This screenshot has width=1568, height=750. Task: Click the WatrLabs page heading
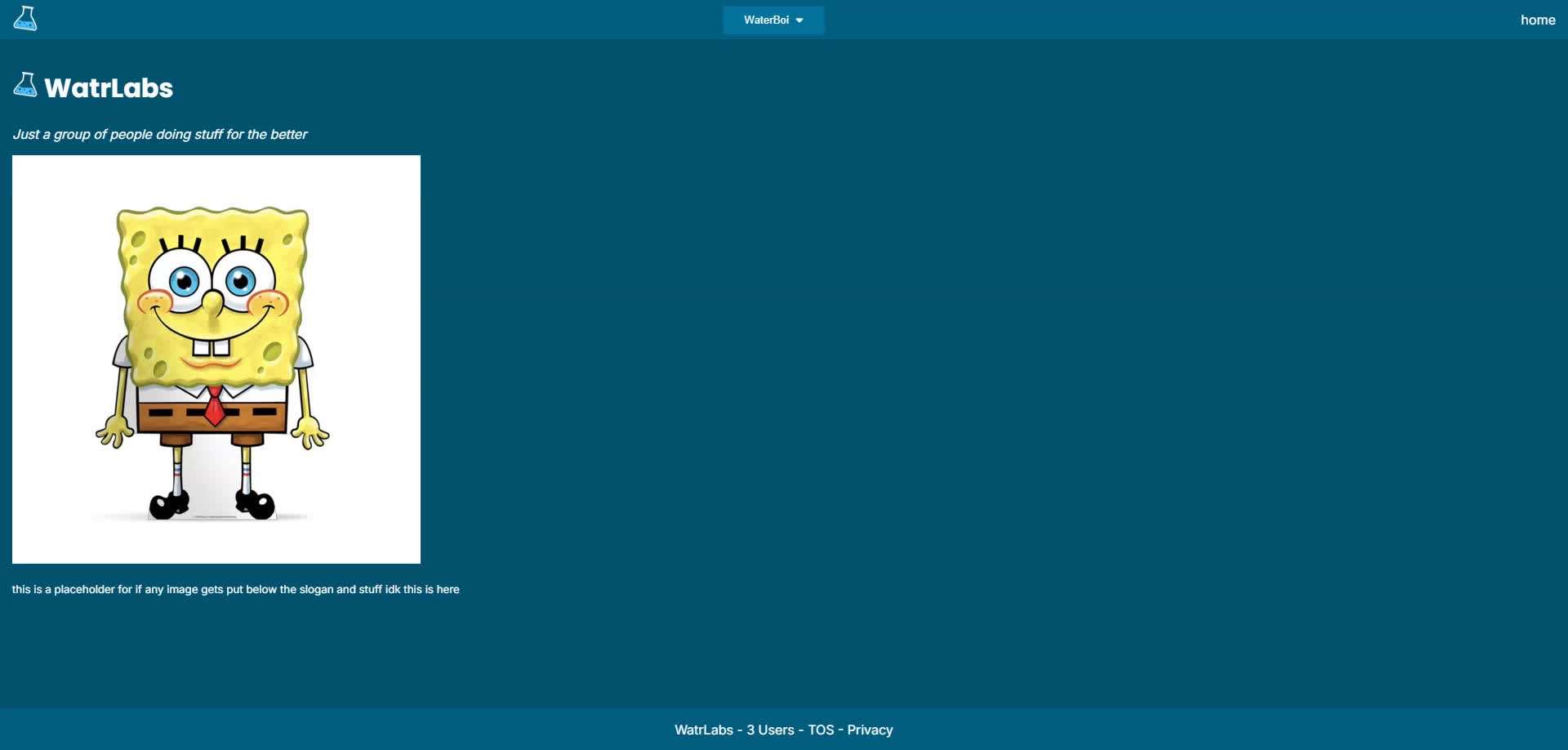pos(109,87)
